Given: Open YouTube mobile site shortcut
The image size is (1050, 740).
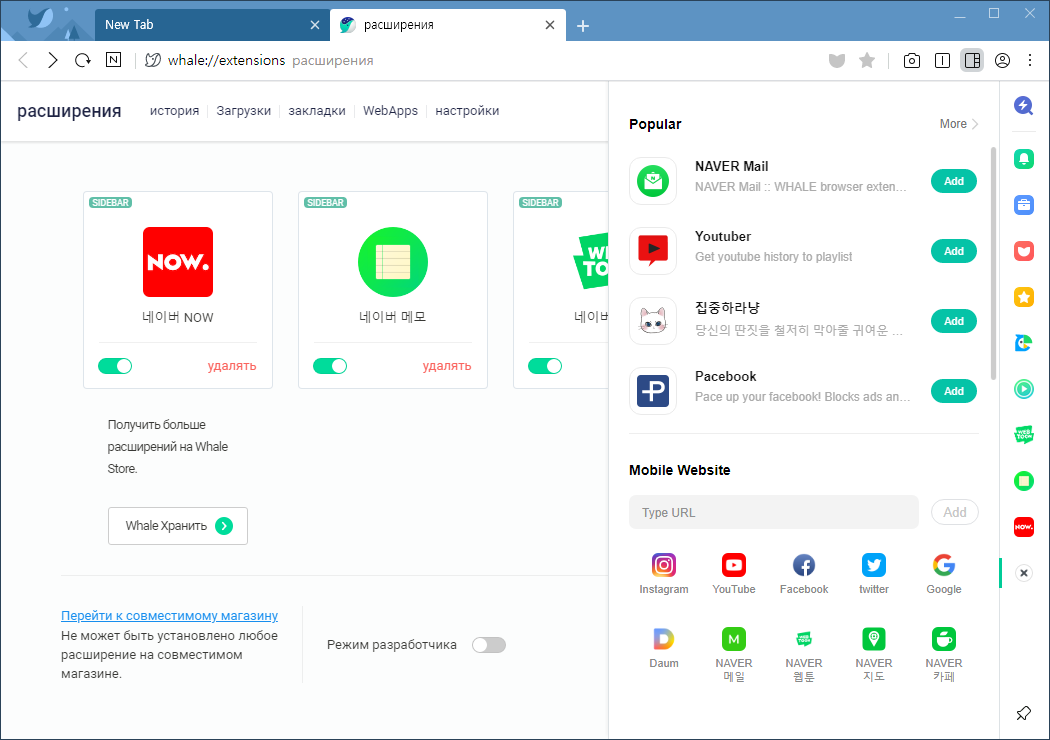Looking at the screenshot, I should pyautogui.click(x=734, y=574).
